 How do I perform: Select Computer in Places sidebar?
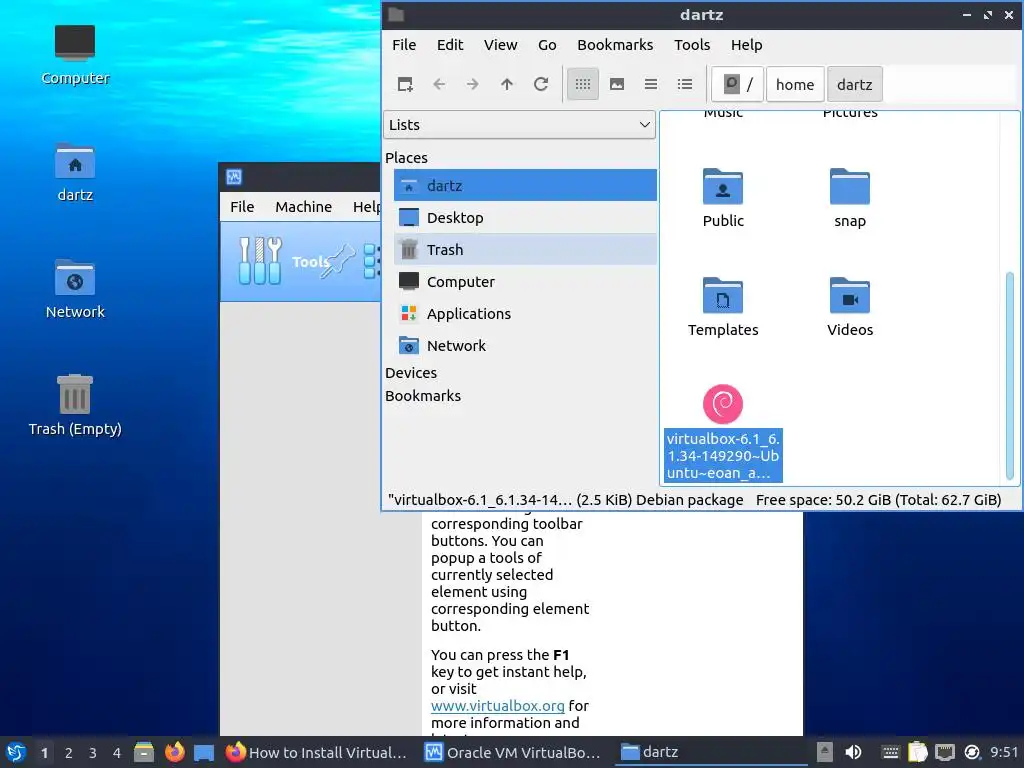(x=525, y=281)
